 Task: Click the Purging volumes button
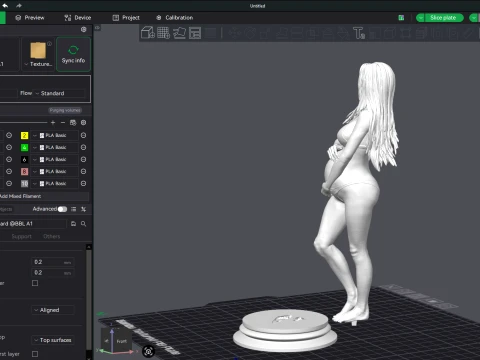click(65, 110)
